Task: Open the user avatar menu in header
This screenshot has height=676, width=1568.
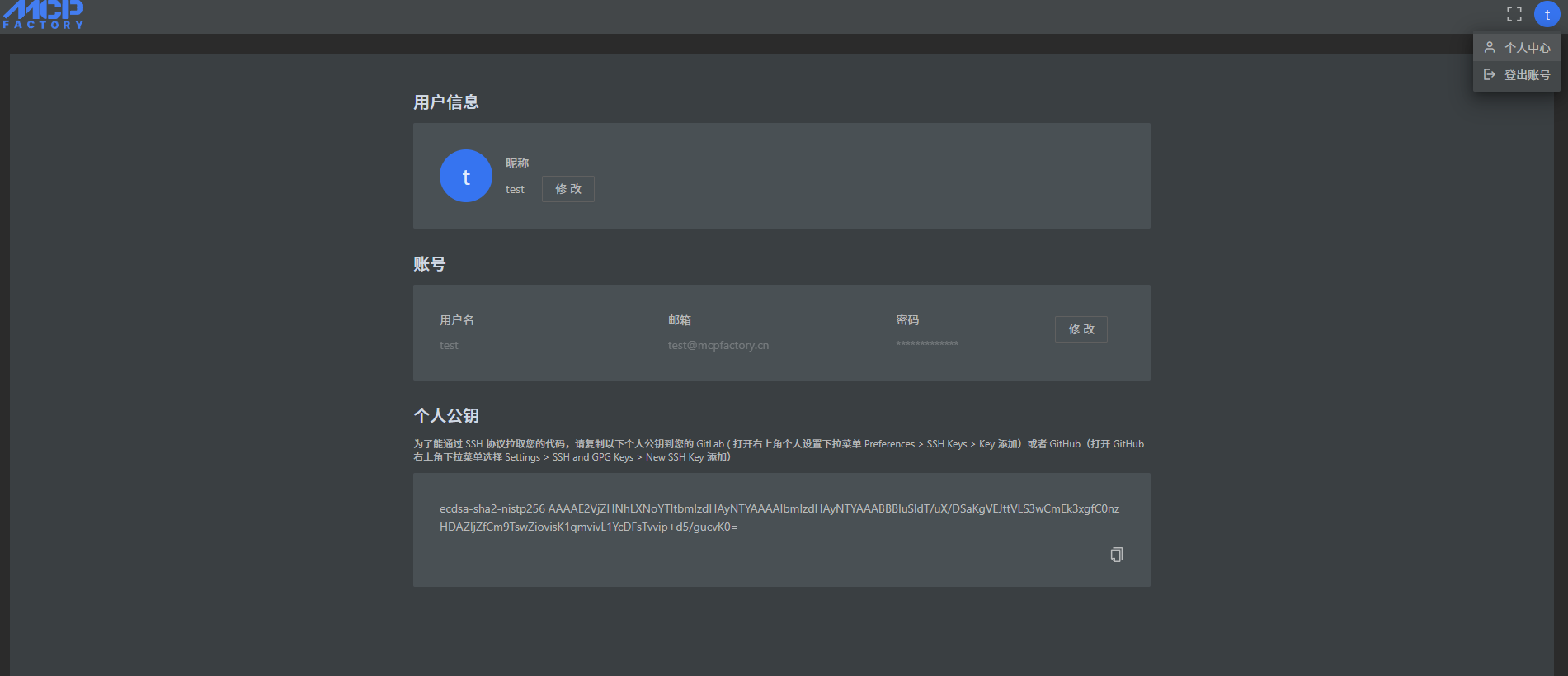Action: (x=1547, y=14)
